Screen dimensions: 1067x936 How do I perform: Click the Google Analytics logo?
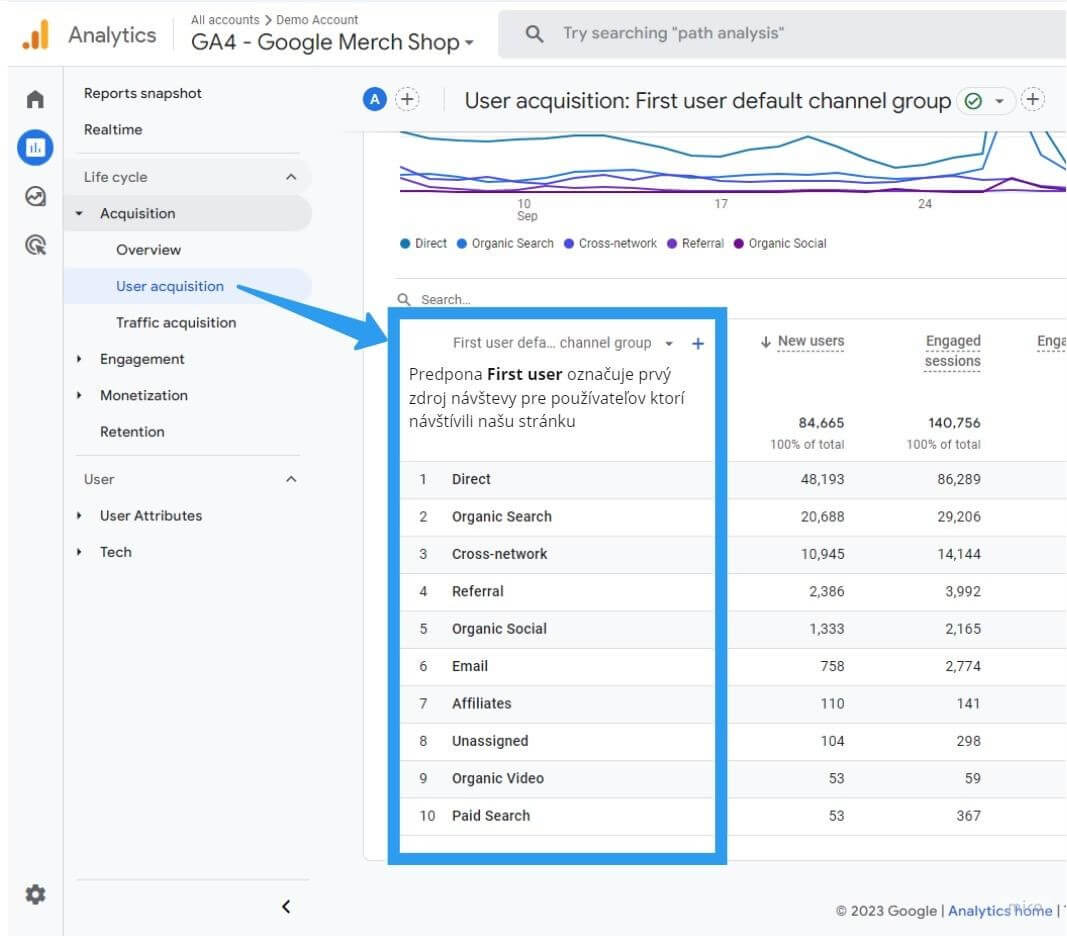click(x=35, y=34)
